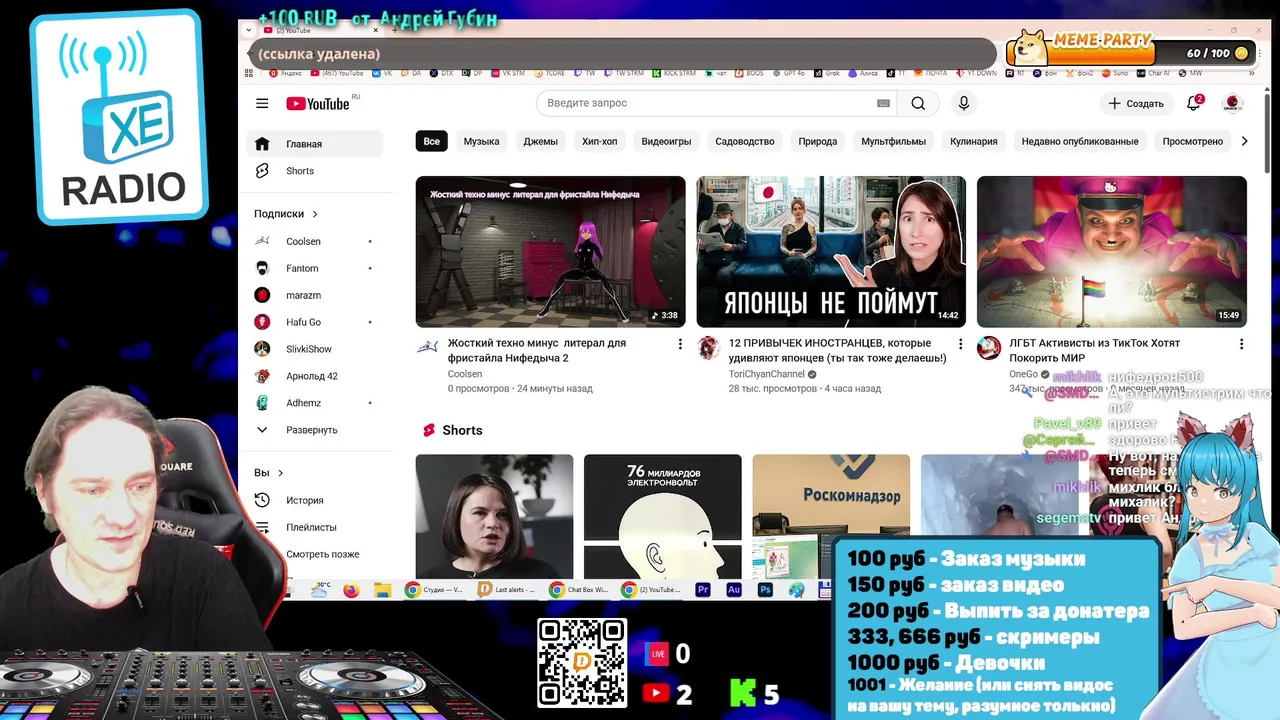The width and height of the screenshot is (1280, 720).
Task: Open the title link ЛГБТ Активисты из ТикТок
Action: 1095,350
